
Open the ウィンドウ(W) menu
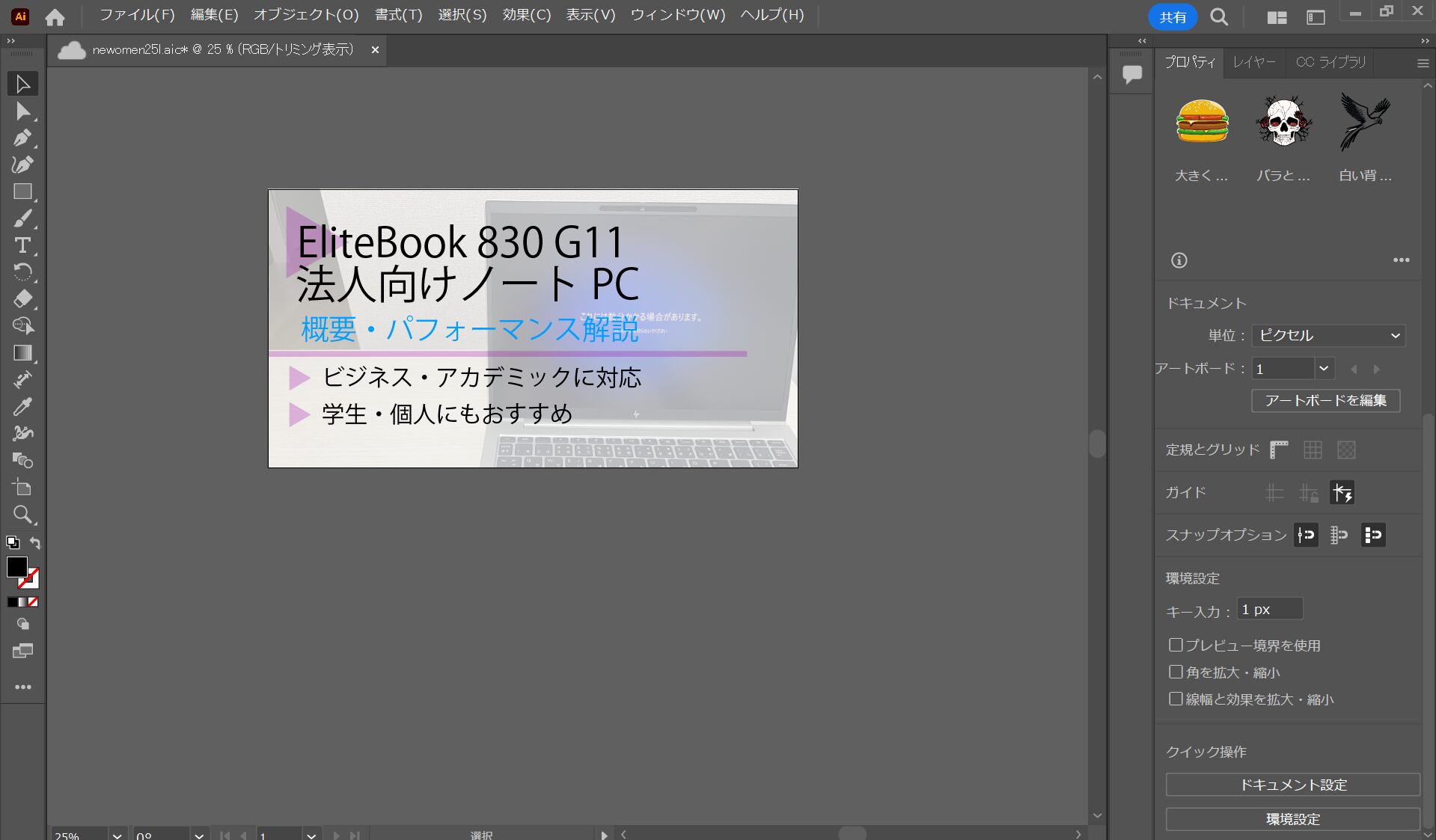click(678, 15)
